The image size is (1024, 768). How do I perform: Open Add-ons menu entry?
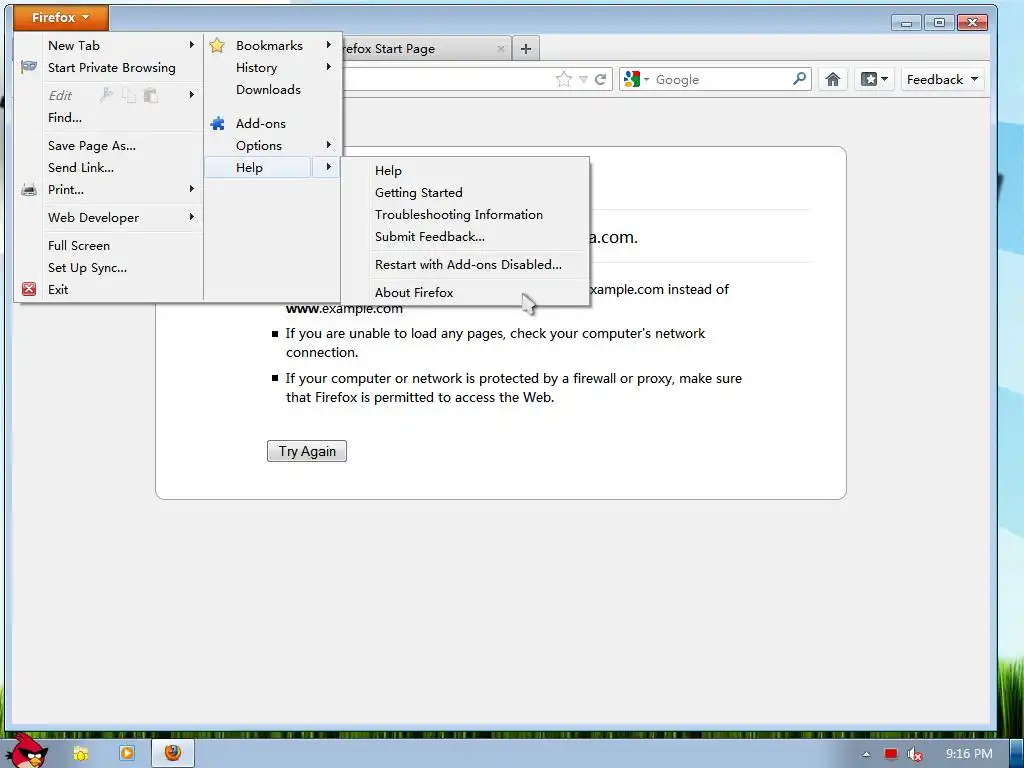pyautogui.click(x=261, y=123)
